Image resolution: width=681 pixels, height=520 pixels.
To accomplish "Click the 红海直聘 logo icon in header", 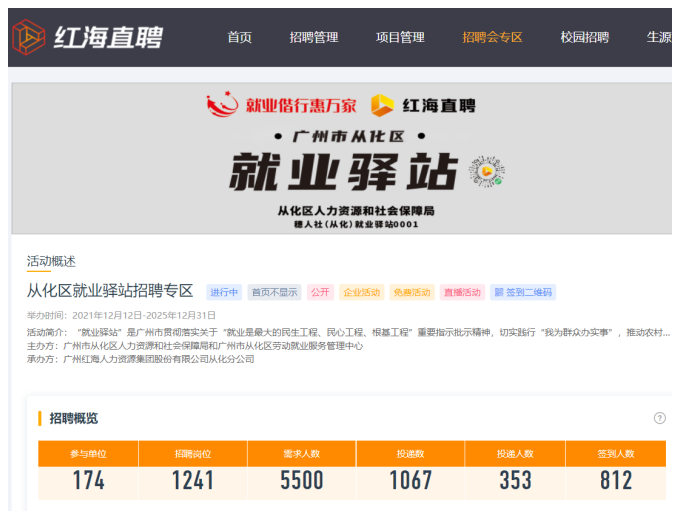I will tap(28, 38).
